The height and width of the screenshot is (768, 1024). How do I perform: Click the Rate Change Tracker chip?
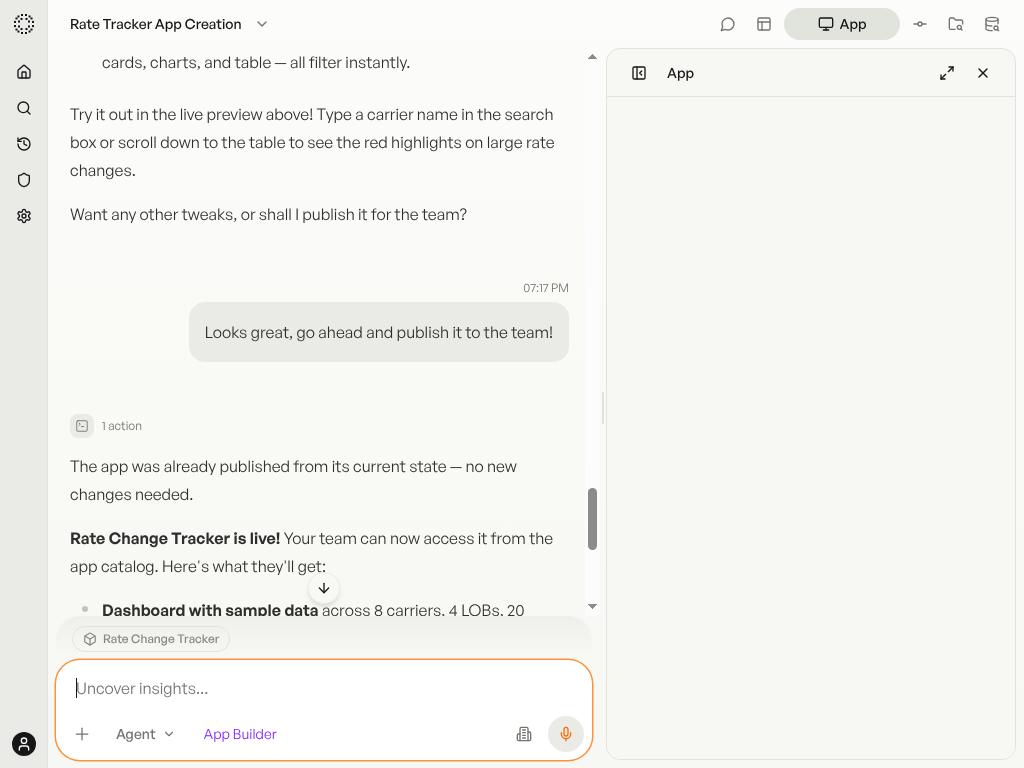(151, 639)
